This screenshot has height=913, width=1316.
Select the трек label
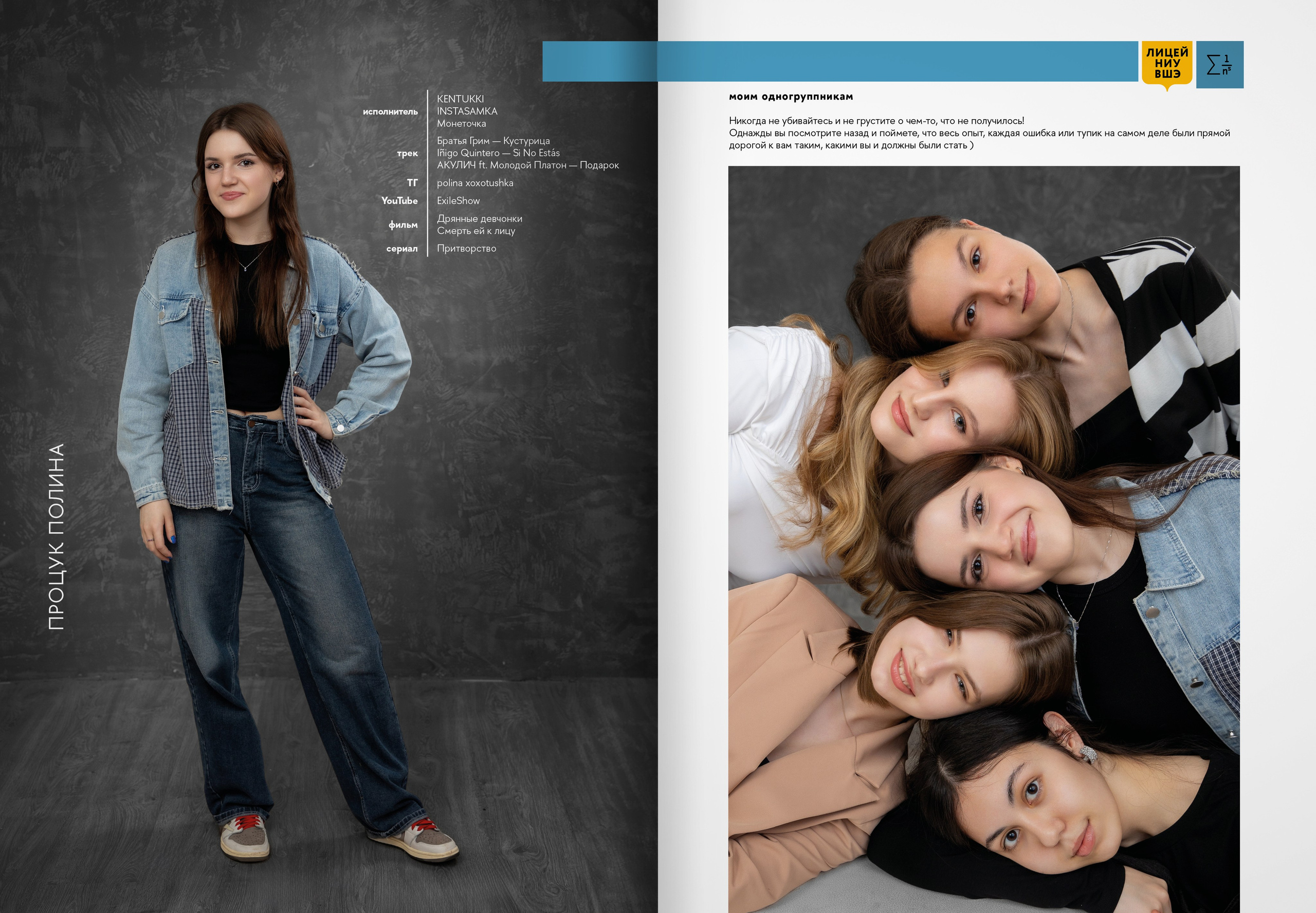point(407,153)
